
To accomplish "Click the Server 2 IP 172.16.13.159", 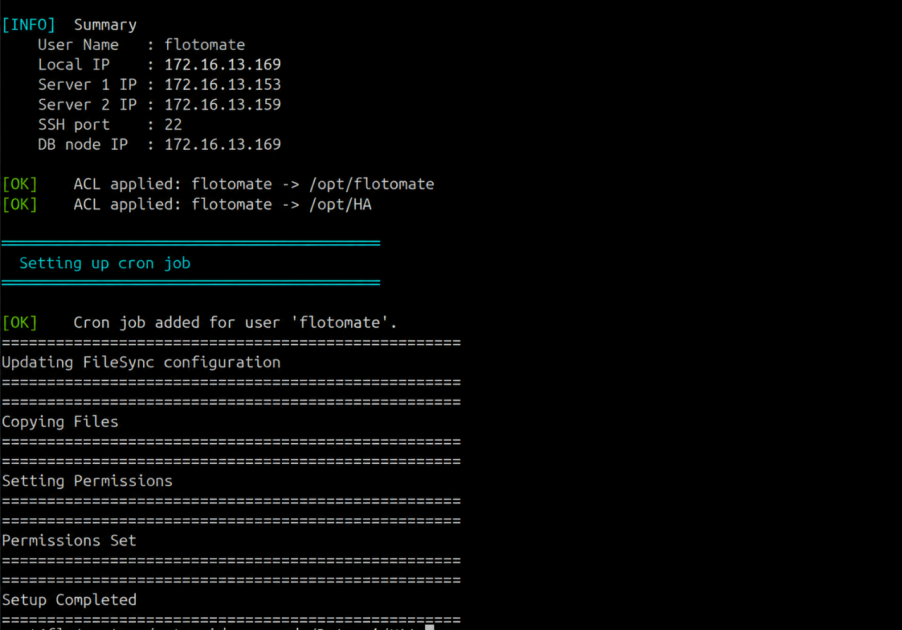I will click(x=223, y=105).
